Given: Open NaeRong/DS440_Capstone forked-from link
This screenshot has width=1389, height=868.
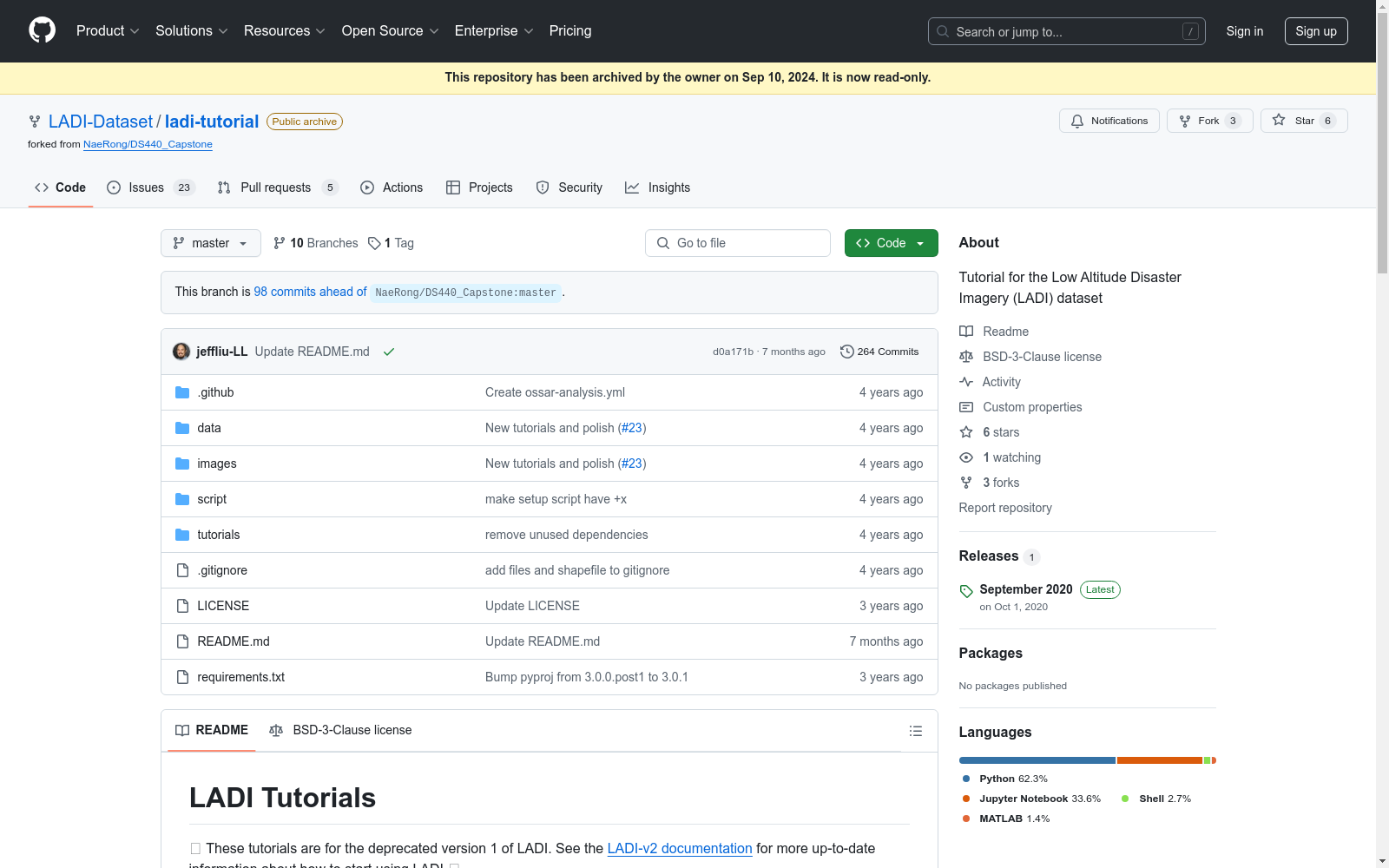Looking at the screenshot, I should coord(148,144).
